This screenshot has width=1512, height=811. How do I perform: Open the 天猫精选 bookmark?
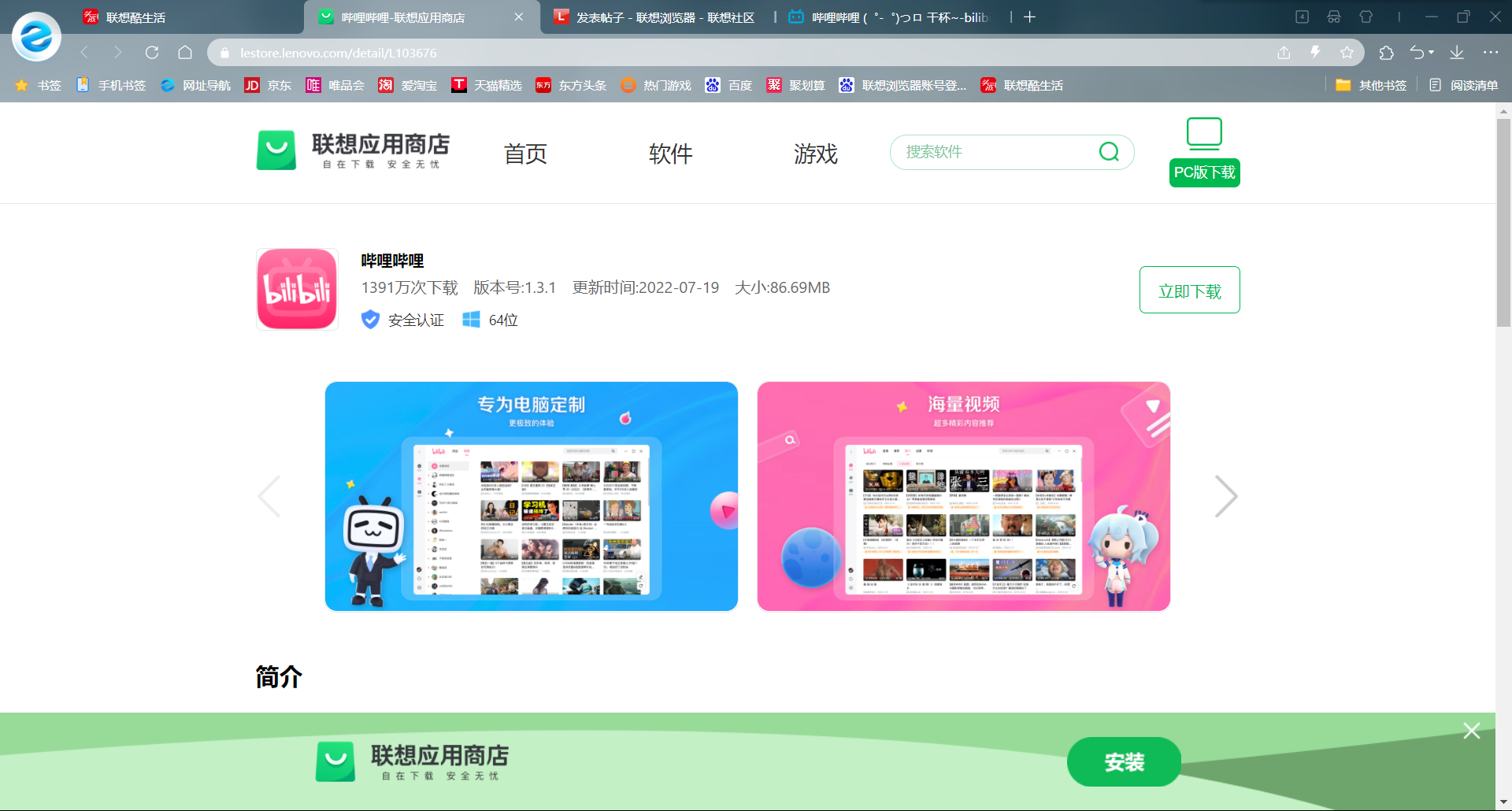point(487,85)
